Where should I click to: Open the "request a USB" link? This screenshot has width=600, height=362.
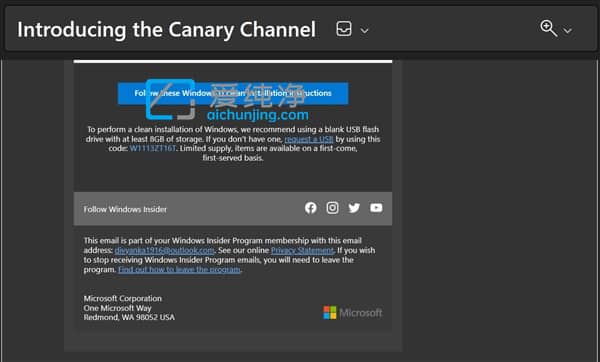[309, 139]
